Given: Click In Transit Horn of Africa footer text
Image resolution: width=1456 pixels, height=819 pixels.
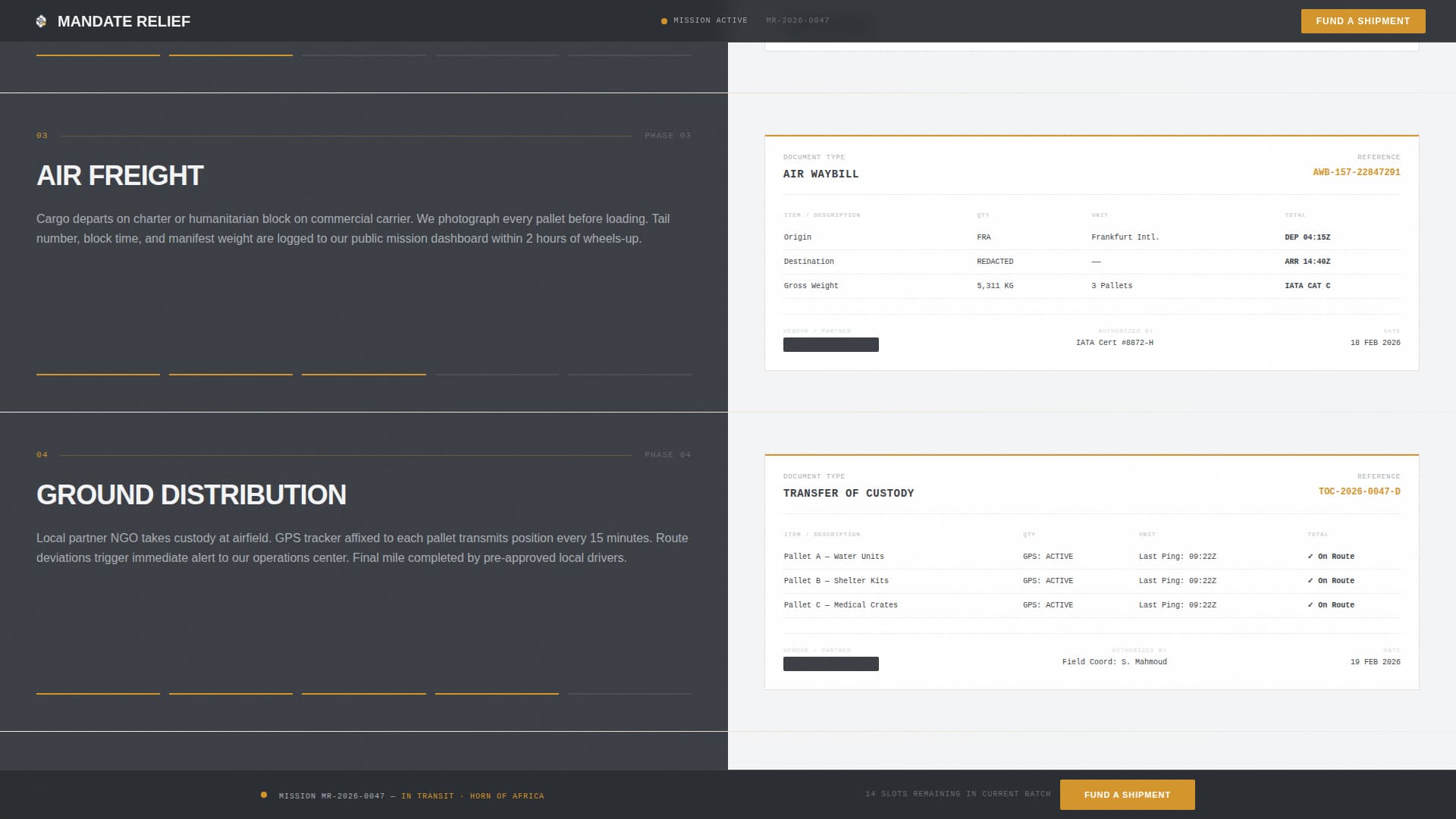Looking at the screenshot, I should (x=472, y=796).
